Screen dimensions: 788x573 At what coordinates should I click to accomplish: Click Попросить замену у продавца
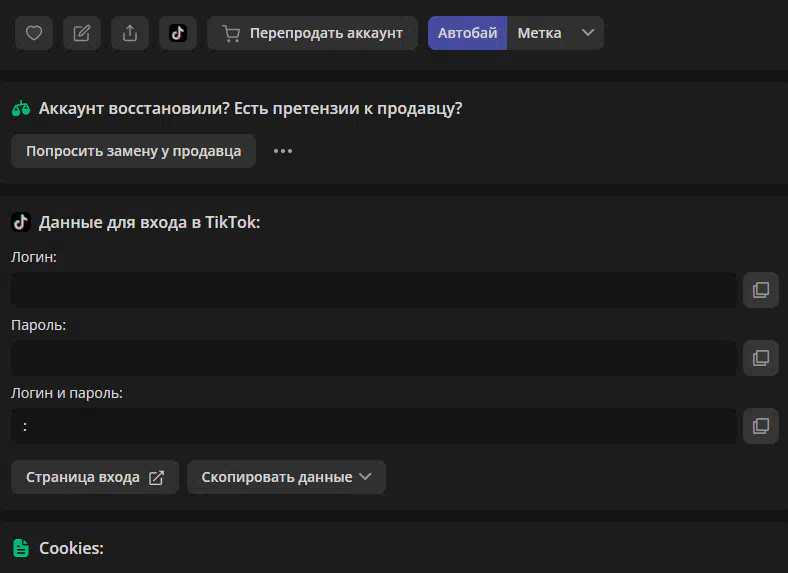[133, 151]
